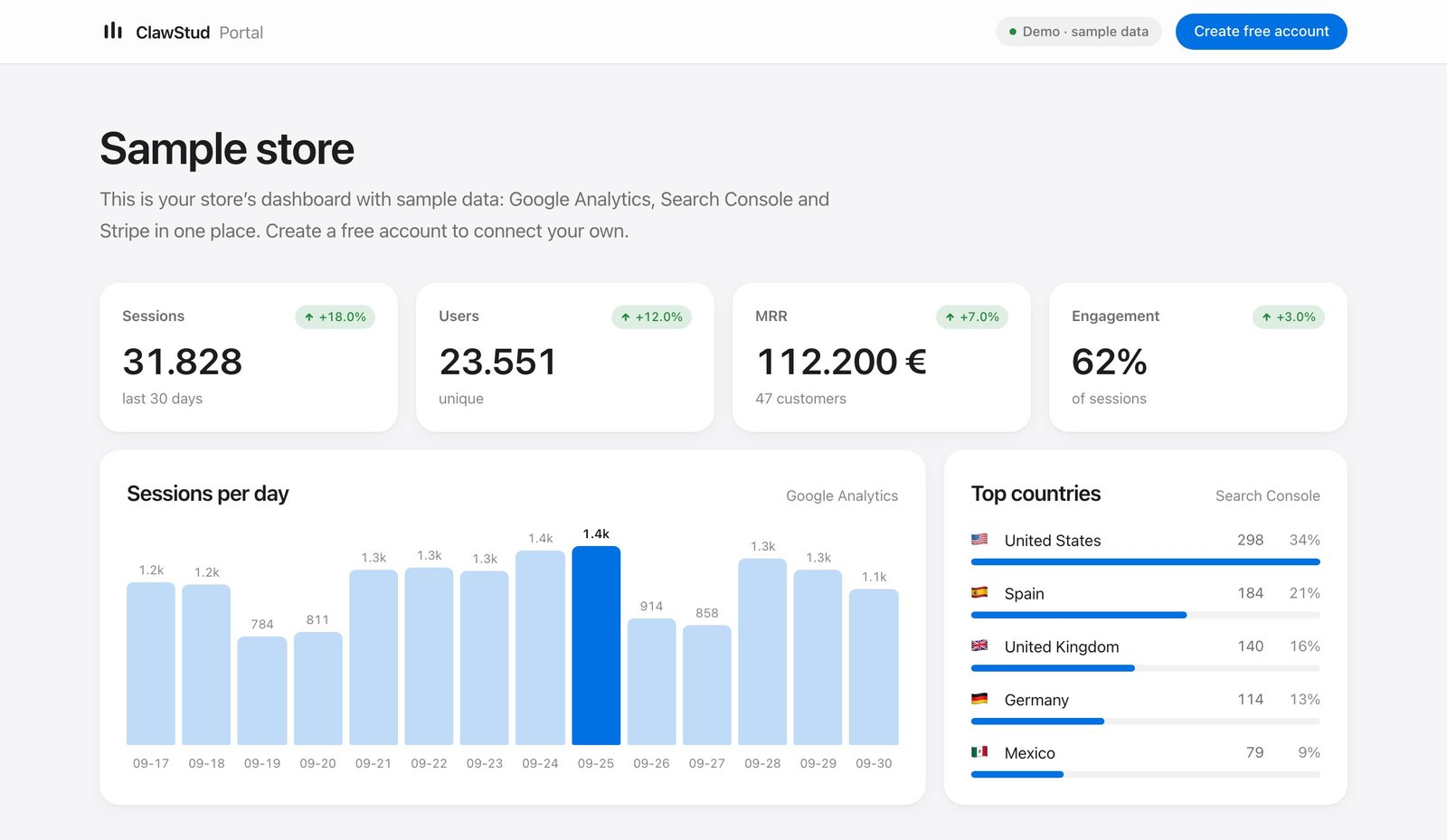
Task: Select the 09-19 bar showing 784
Action: coord(262,691)
